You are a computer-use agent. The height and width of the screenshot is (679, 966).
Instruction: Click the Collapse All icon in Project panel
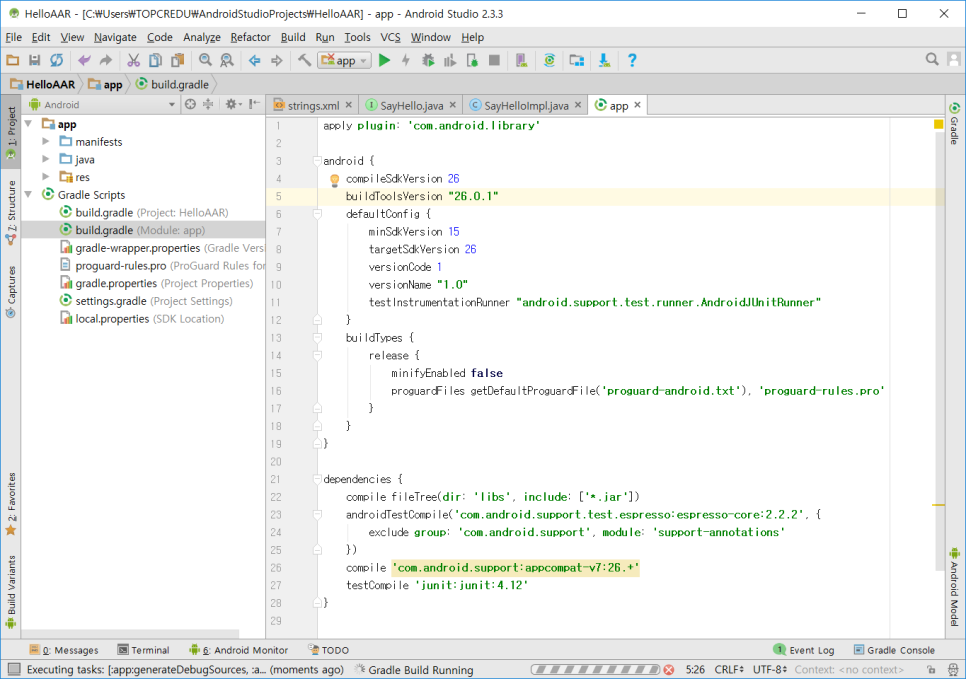208,104
